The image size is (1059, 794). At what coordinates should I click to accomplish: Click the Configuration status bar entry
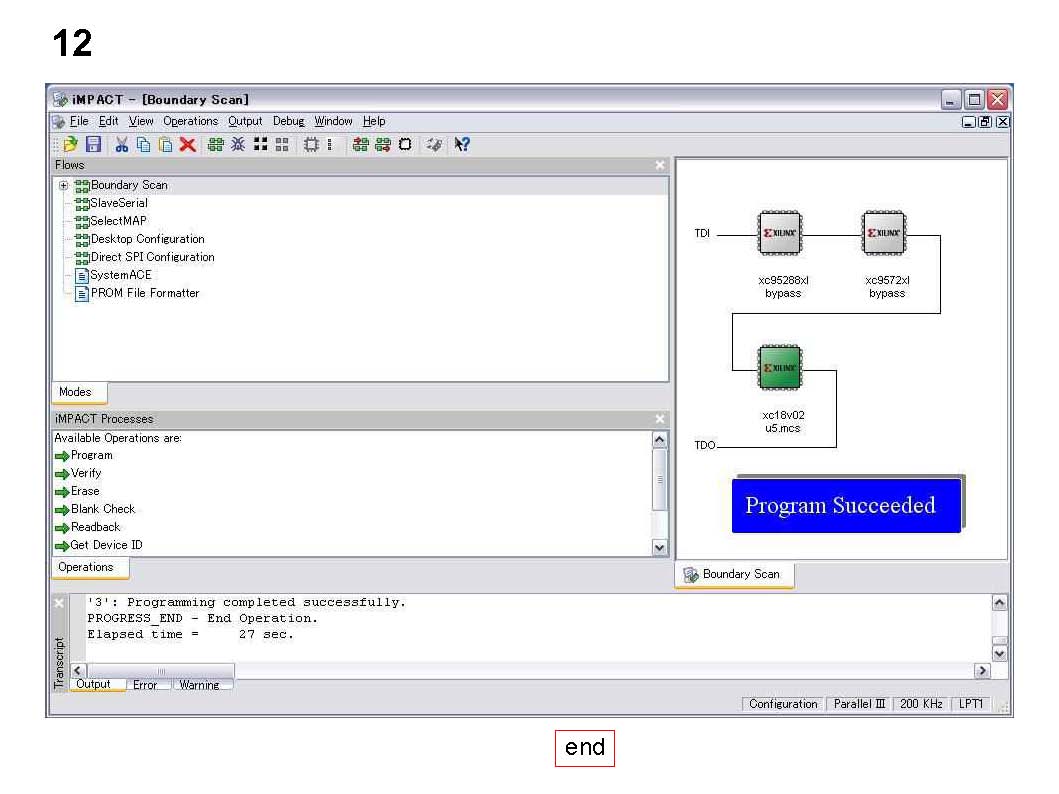pos(783,704)
